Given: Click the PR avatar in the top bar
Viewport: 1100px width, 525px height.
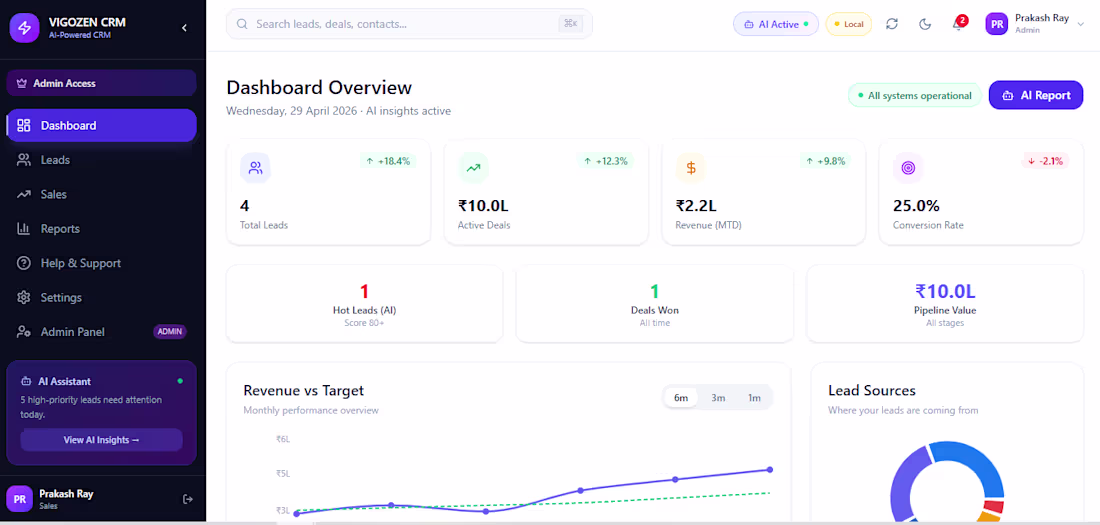Looking at the screenshot, I should tap(997, 24).
